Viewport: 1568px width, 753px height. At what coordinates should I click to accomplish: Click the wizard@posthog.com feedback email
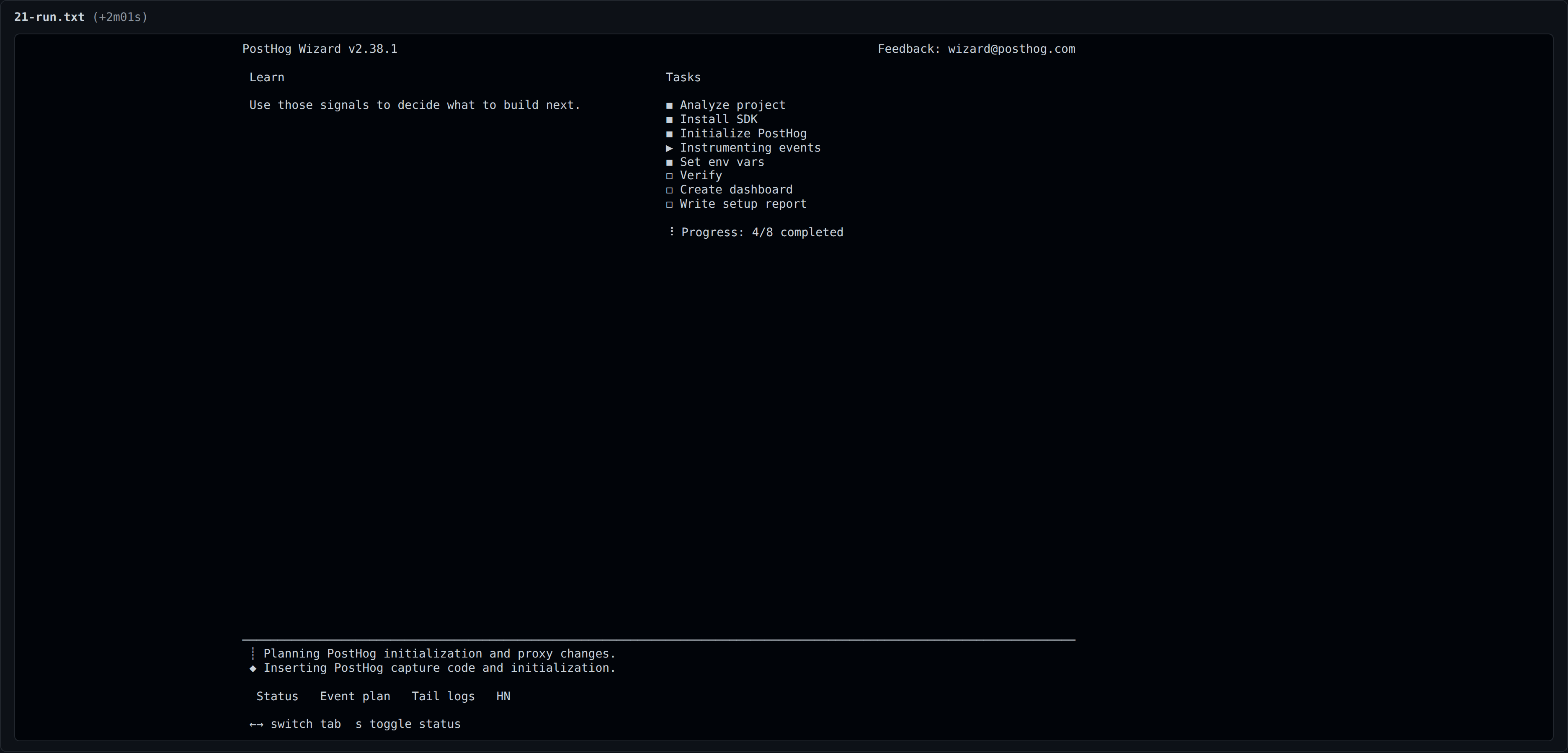pos(1011,49)
